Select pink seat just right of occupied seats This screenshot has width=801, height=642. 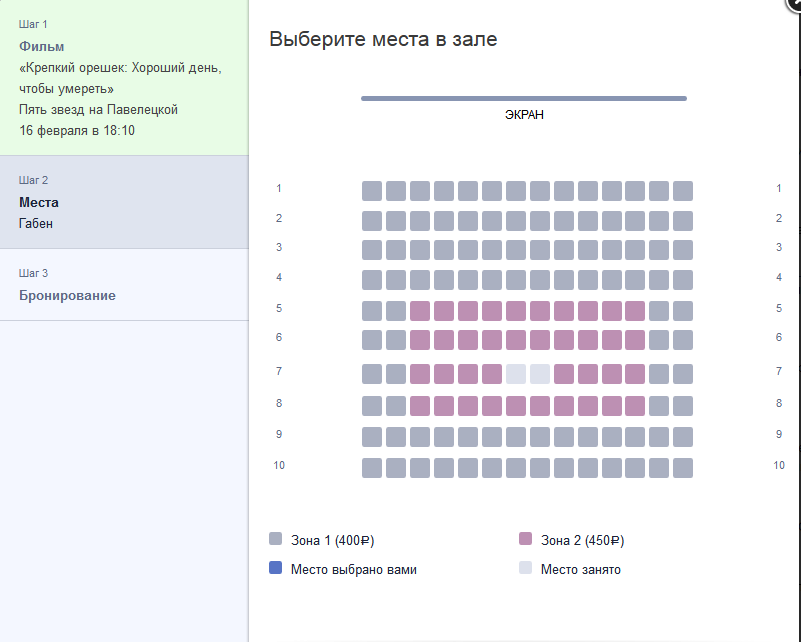564,374
